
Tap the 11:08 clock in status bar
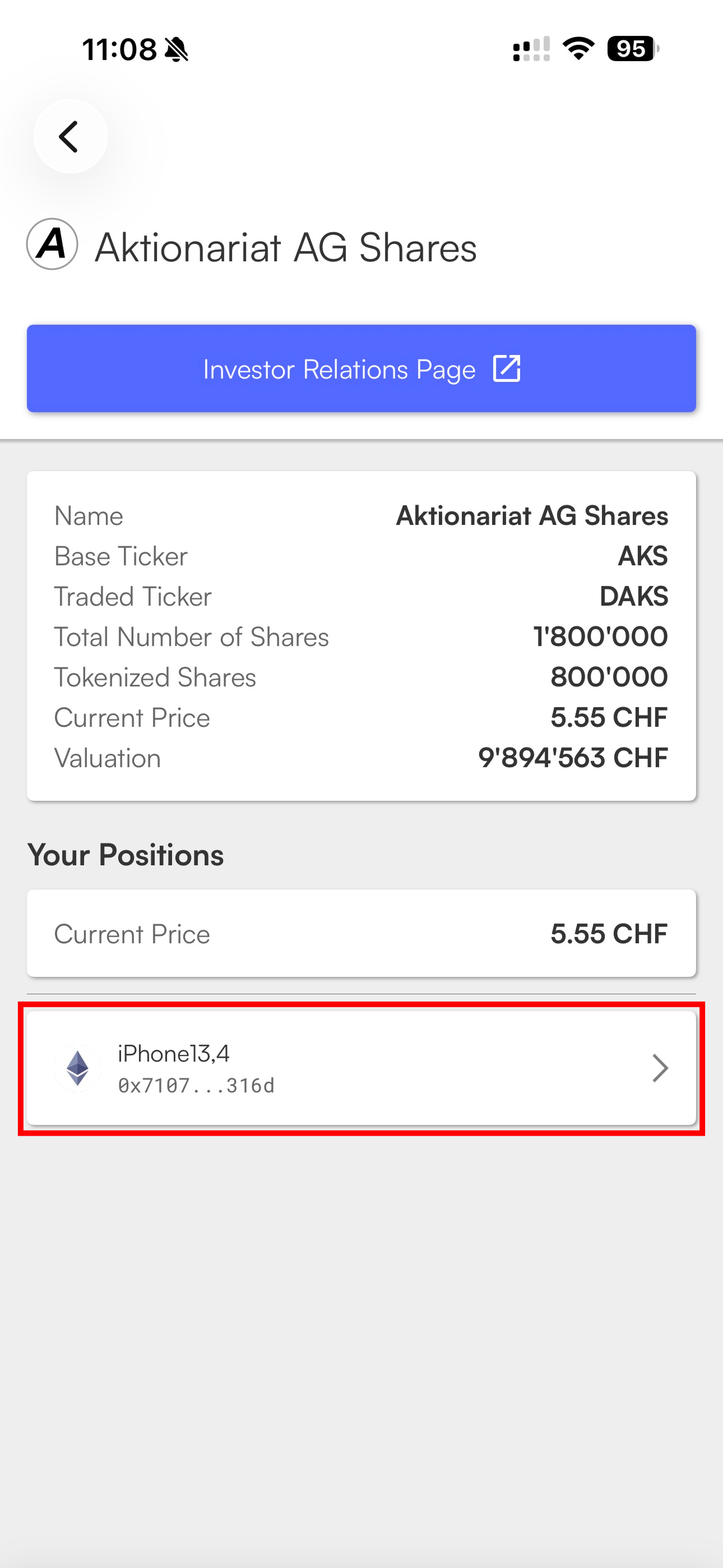pos(119,49)
